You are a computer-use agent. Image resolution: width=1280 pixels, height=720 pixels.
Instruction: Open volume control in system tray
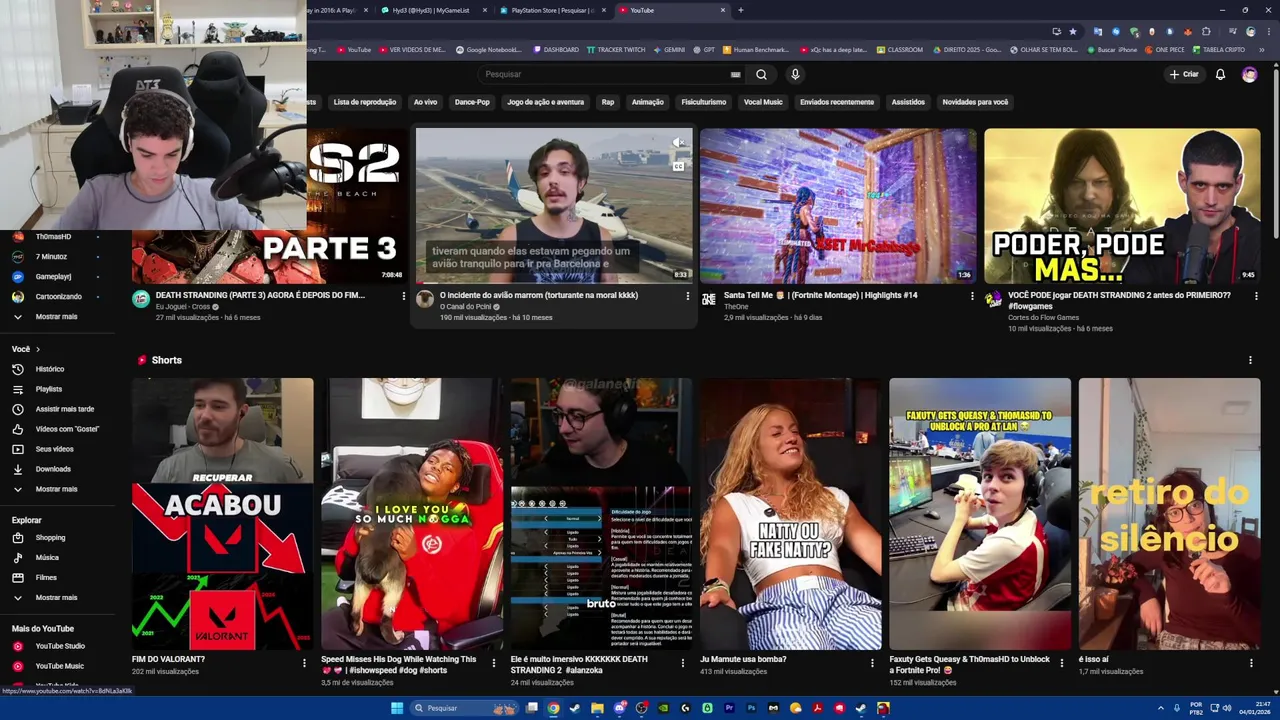pos(1227,708)
